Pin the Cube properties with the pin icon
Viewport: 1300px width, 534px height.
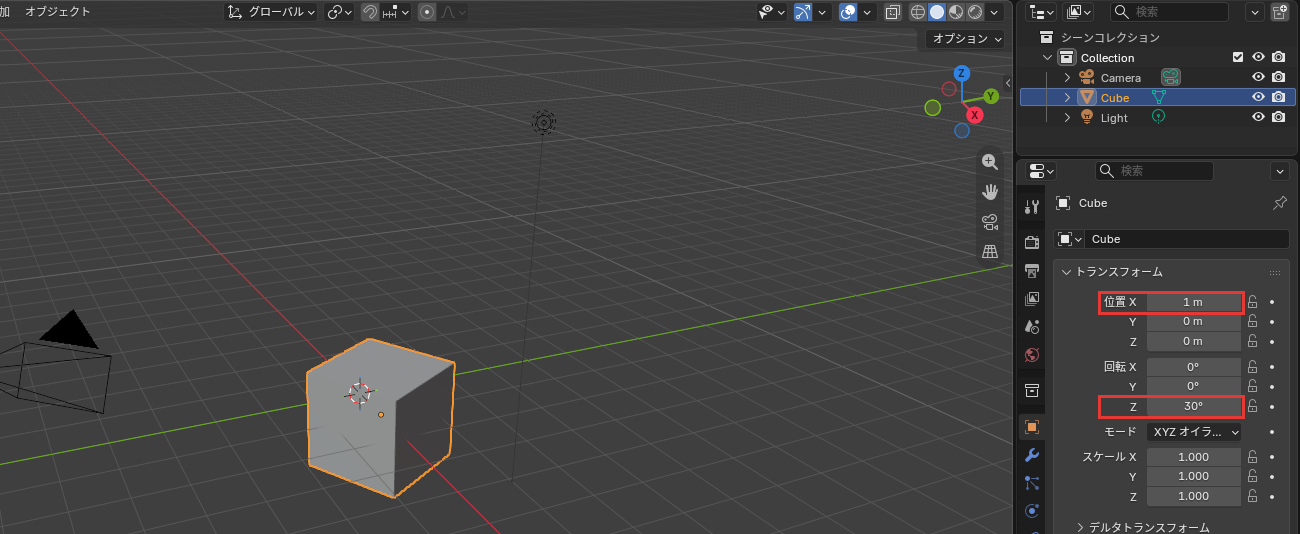pyautogui.click(x=1279, y=203)
